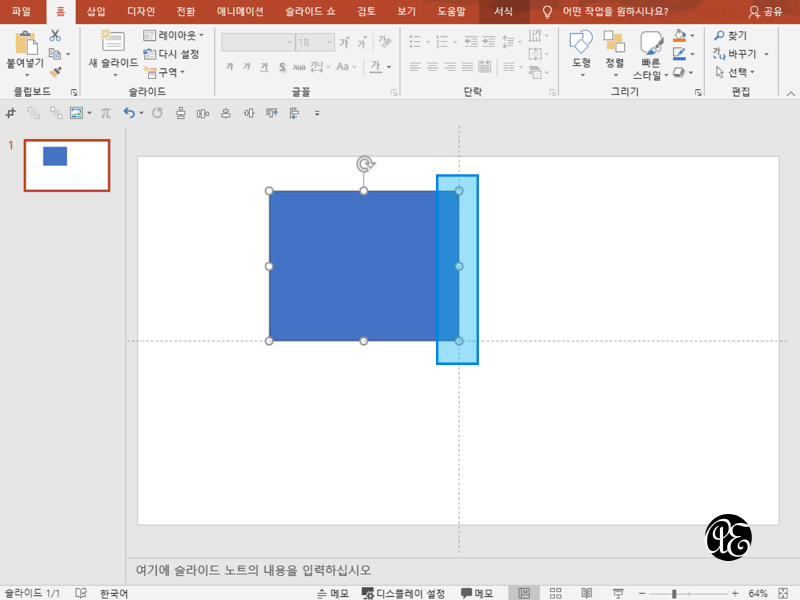Collapse the ribbon with the chevron

point(790,93)
